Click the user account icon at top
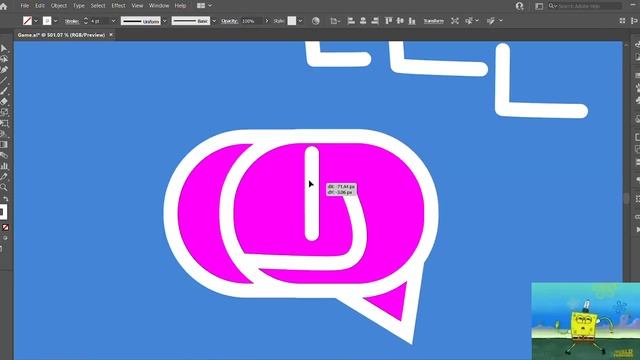This screenshot has height=360, width=640. pyautogui.click(x=519, y=6)
